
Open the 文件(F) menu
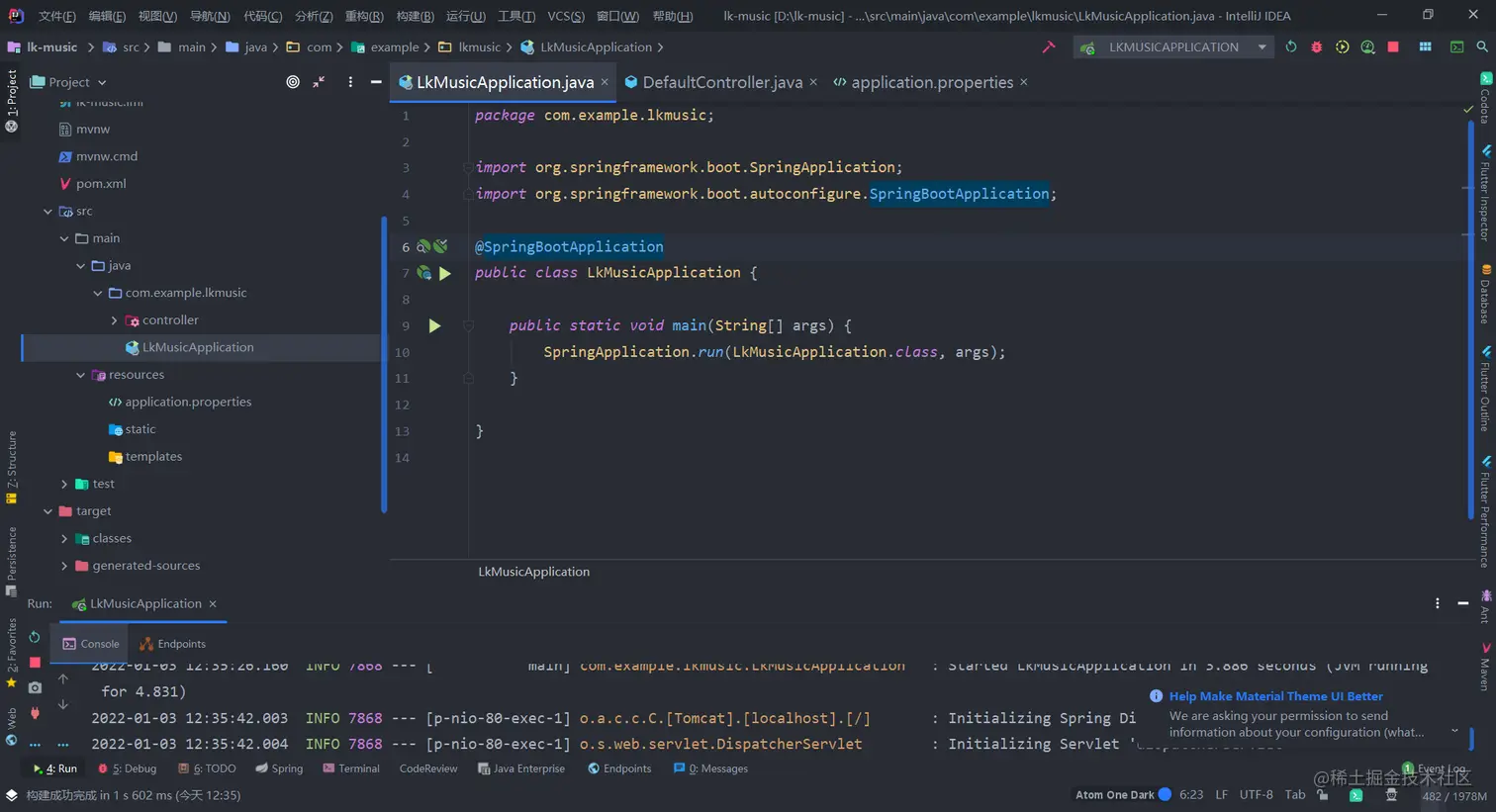[x=56, y=16]
